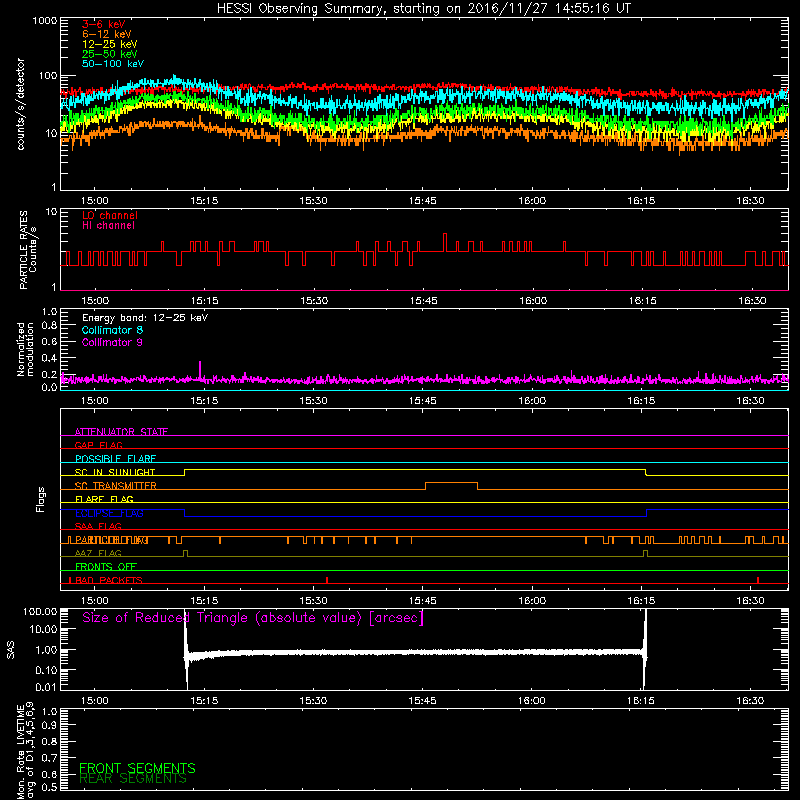The height and width of the screenshot is (800, 800).
Task: Click the 100.00 tick label on SAS axis
Action: pyautogui.click(x=40, y=612)
